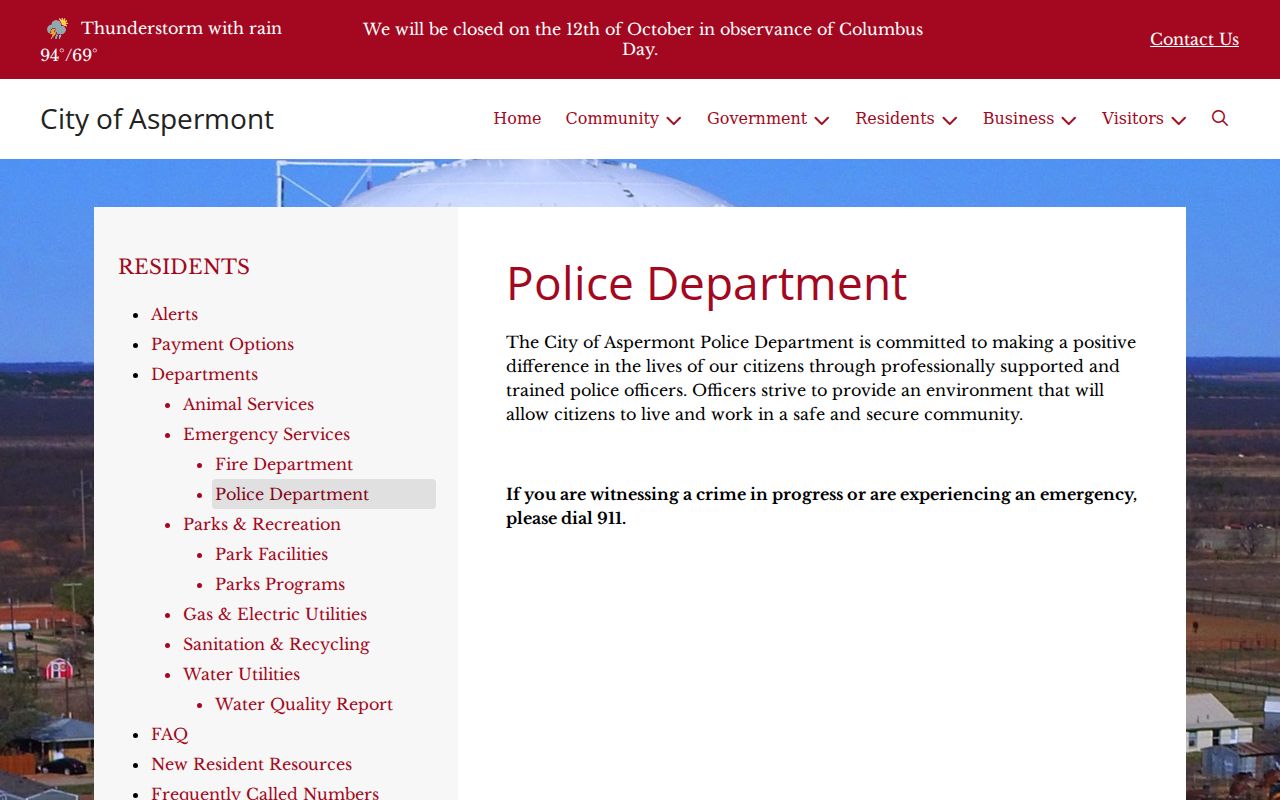Click the Columbus Day closure notice
Image resolution: width=1280 pixels, height=800 pixels.
(643, 39)
